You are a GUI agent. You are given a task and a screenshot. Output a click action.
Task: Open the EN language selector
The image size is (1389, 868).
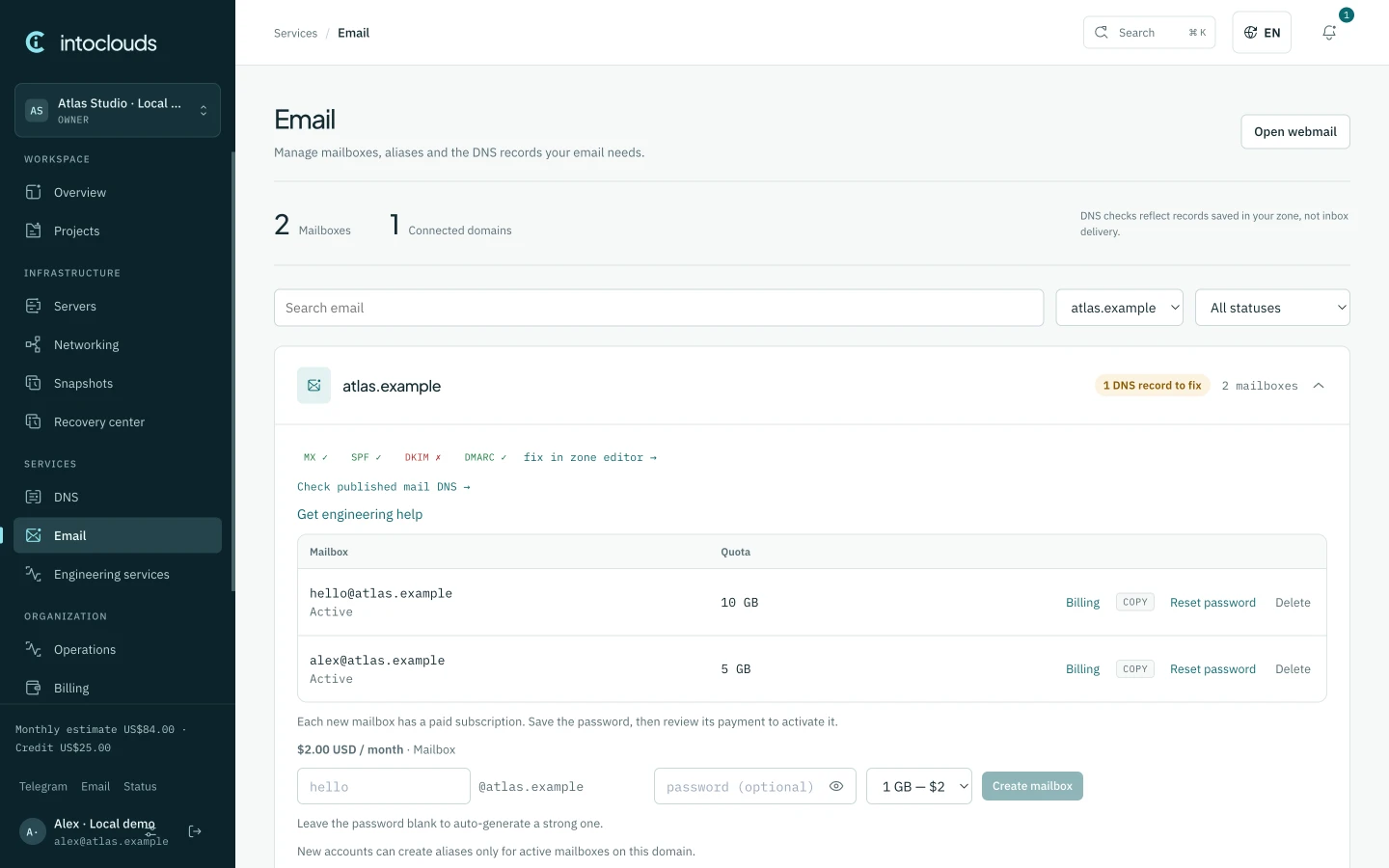[1262, 33]
